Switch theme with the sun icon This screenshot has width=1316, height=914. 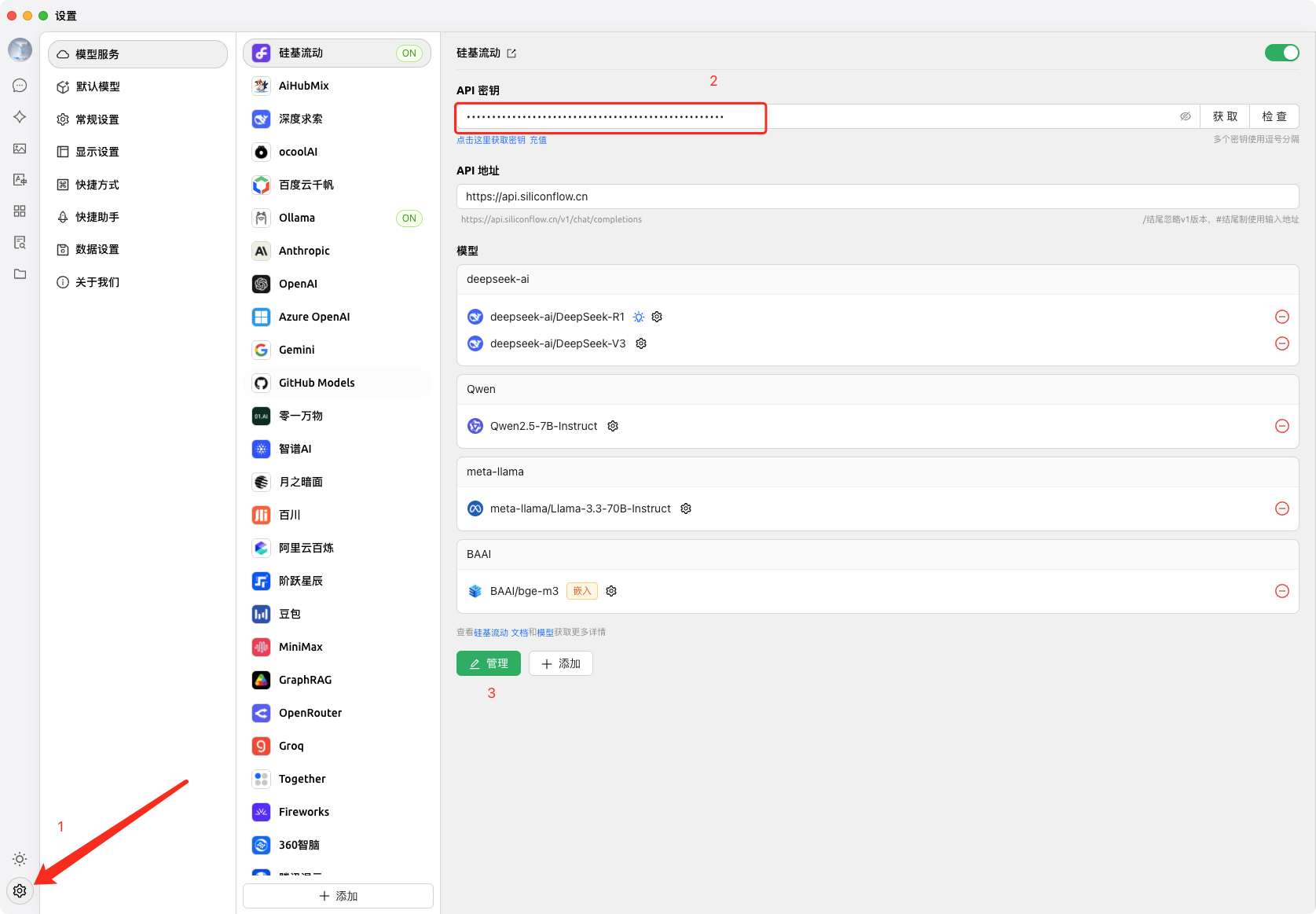(20, 859)
